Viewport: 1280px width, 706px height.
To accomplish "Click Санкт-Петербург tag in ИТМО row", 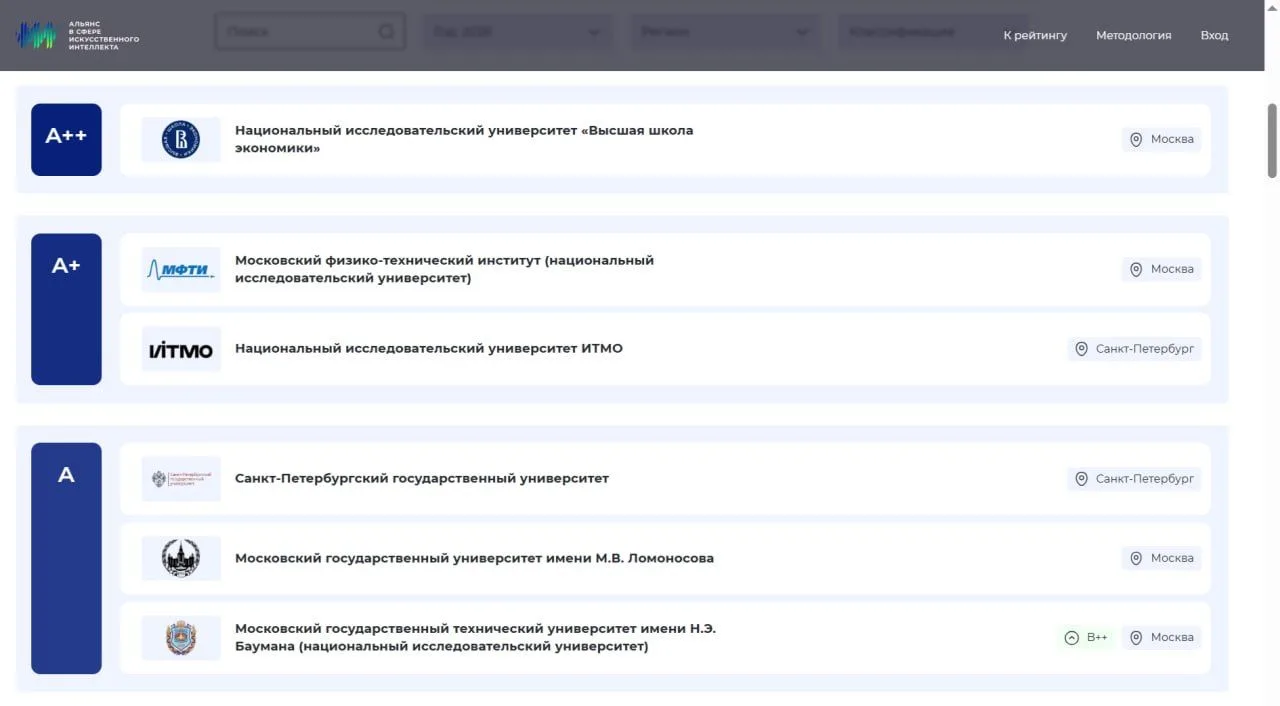I will pyautogui.click(x=1134, y=349).
